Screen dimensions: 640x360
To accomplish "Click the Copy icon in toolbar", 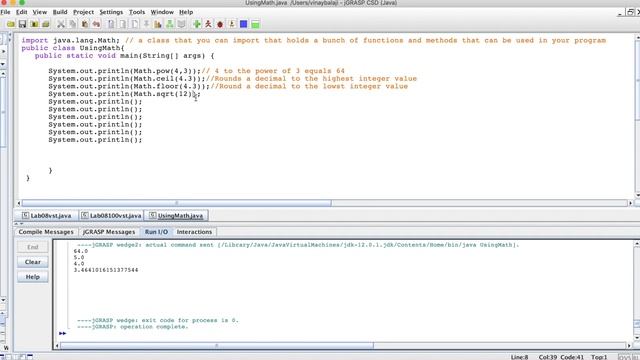I will [73, 24].
